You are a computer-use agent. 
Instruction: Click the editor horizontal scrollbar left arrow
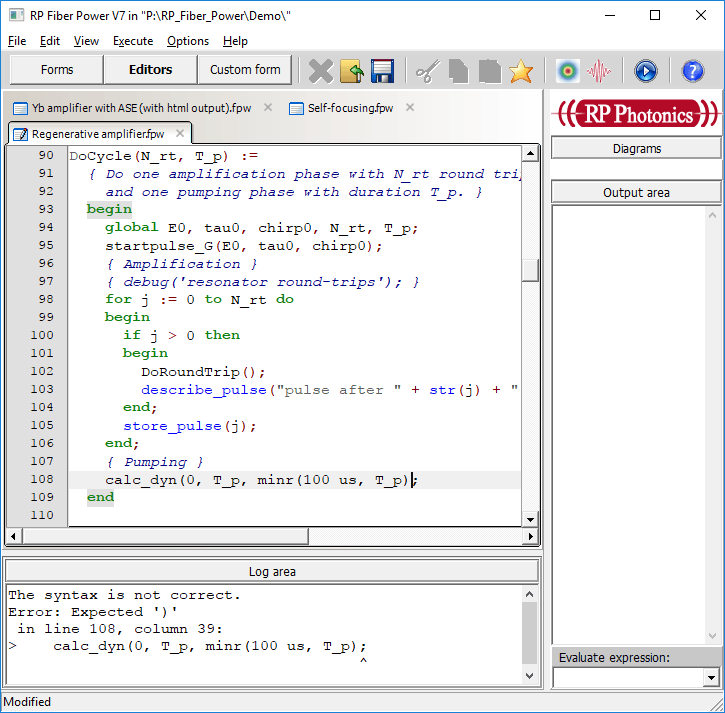click(13, 536)
